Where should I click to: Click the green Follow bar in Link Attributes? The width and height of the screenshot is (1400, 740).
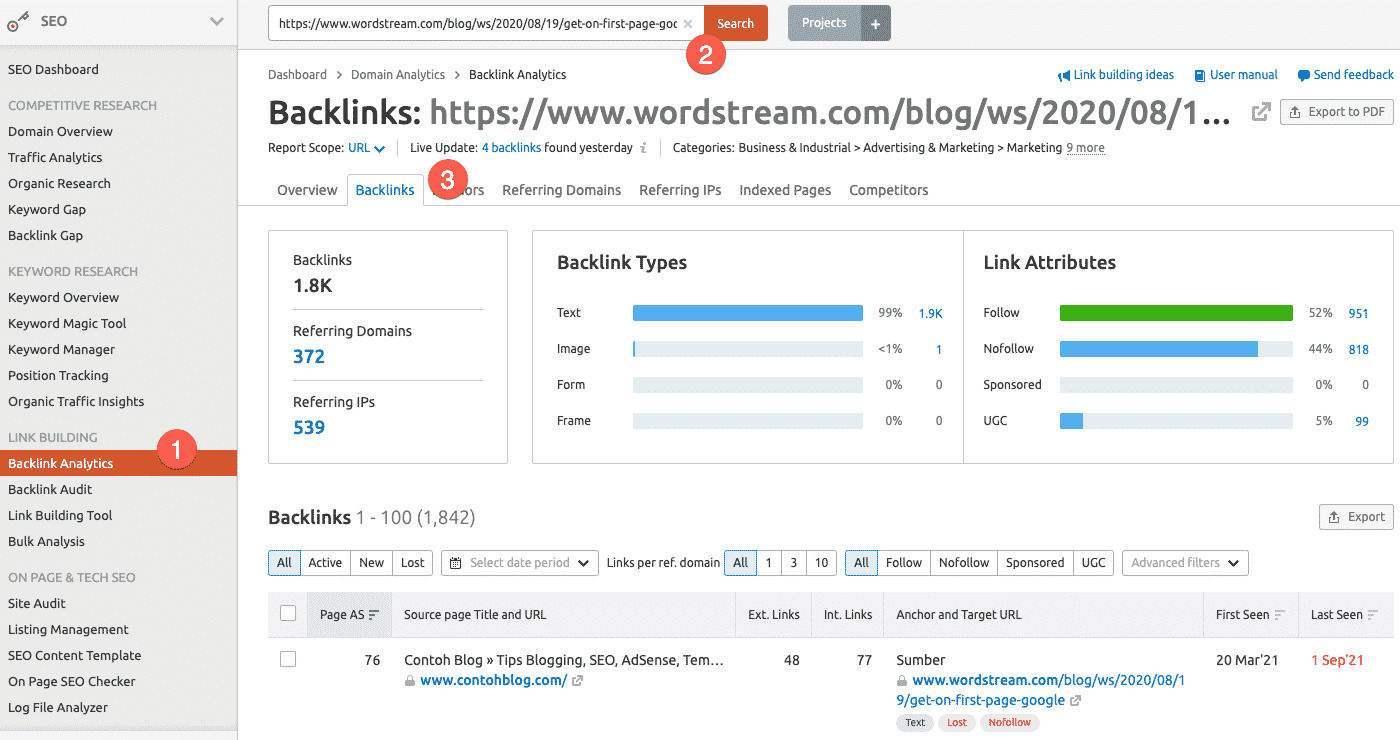pyautogui.click(x=1175, y=313)
